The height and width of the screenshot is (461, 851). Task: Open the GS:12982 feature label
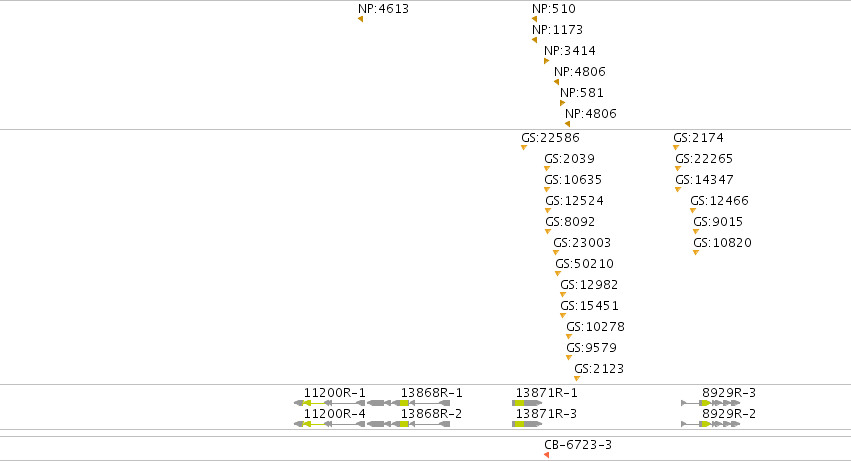pos(589,285)
